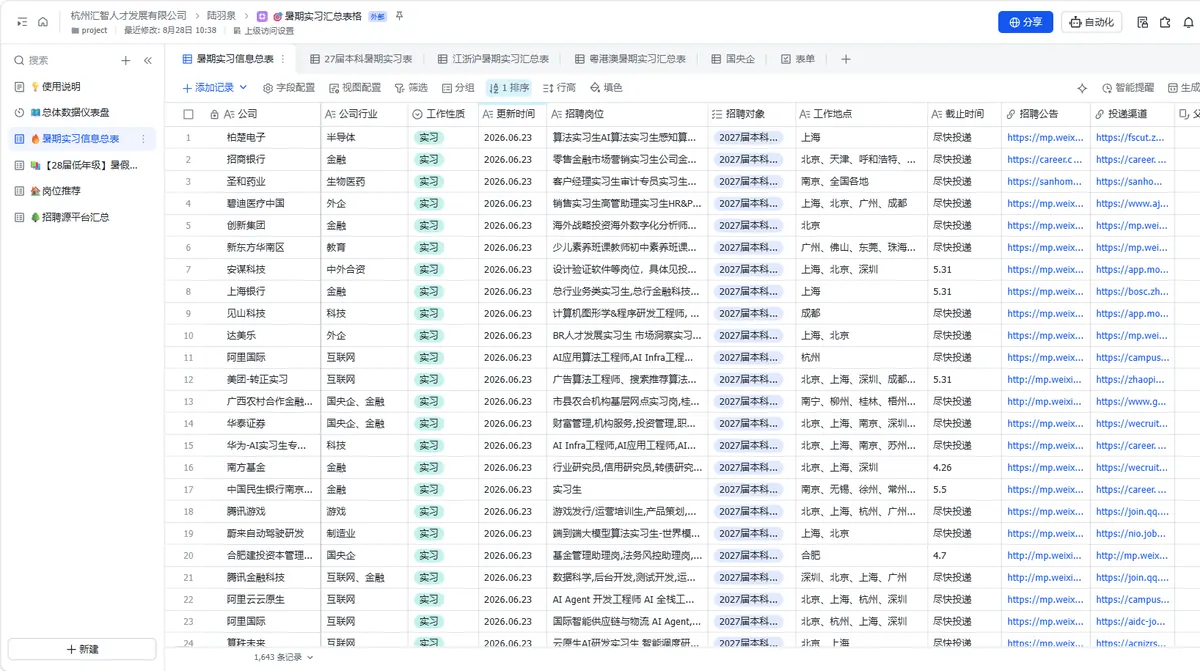The width and height of the screenshot is (1200, 671).
Task: Open the 投递渠道 link in the 腾讯游戏 row
Action: point(1132,511)
